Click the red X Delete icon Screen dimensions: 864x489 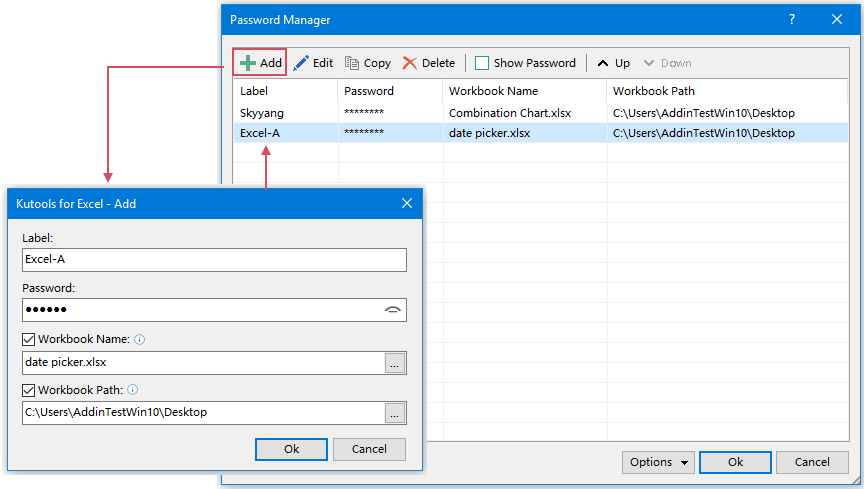(x=410, y=63)
